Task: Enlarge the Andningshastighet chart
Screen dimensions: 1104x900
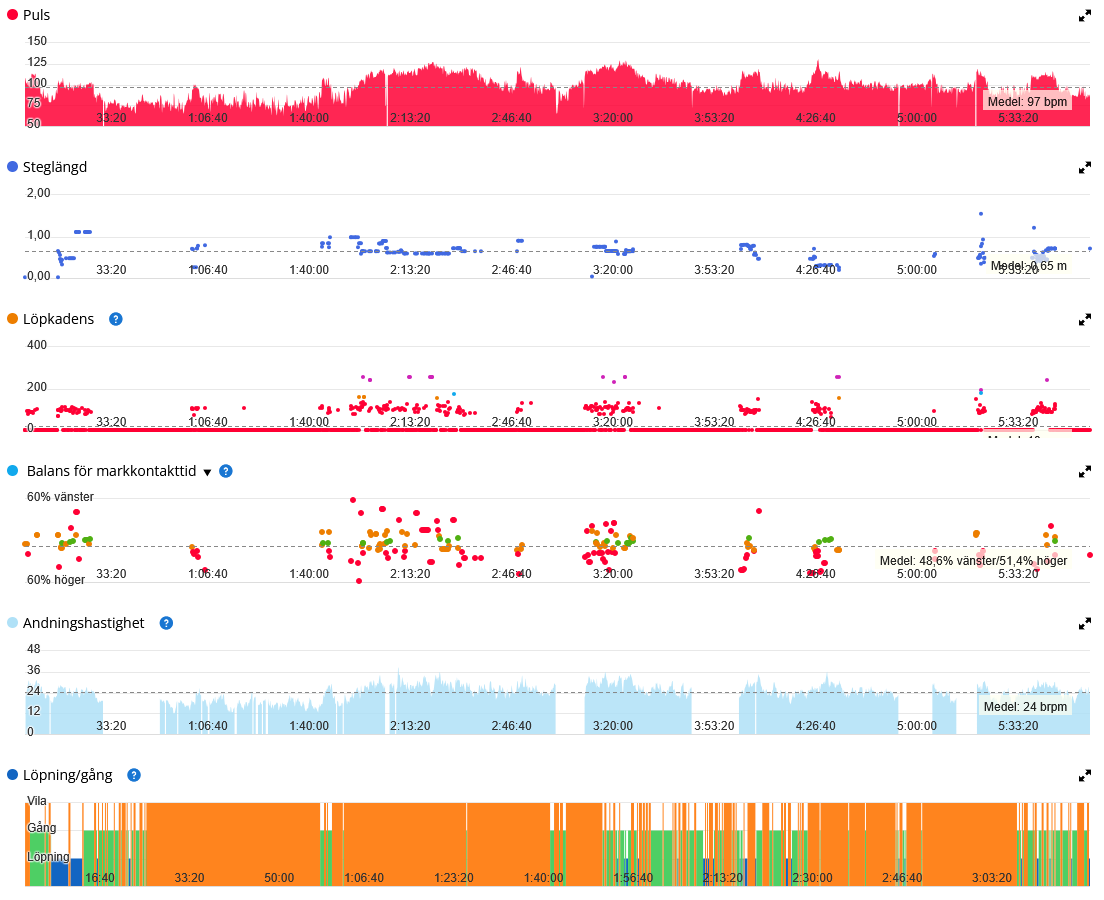Action: (x=1084, y=624)
